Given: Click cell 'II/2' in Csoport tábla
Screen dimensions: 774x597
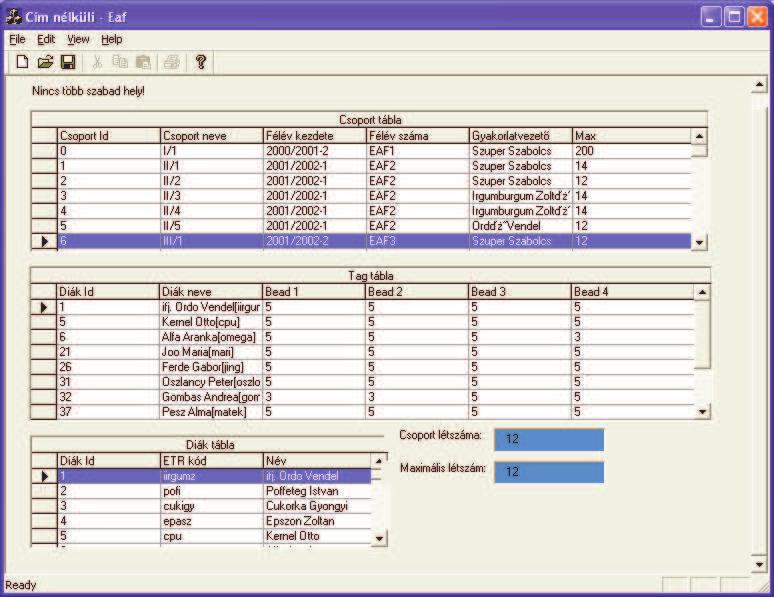Looking at the screenshot, I should 212,181.
